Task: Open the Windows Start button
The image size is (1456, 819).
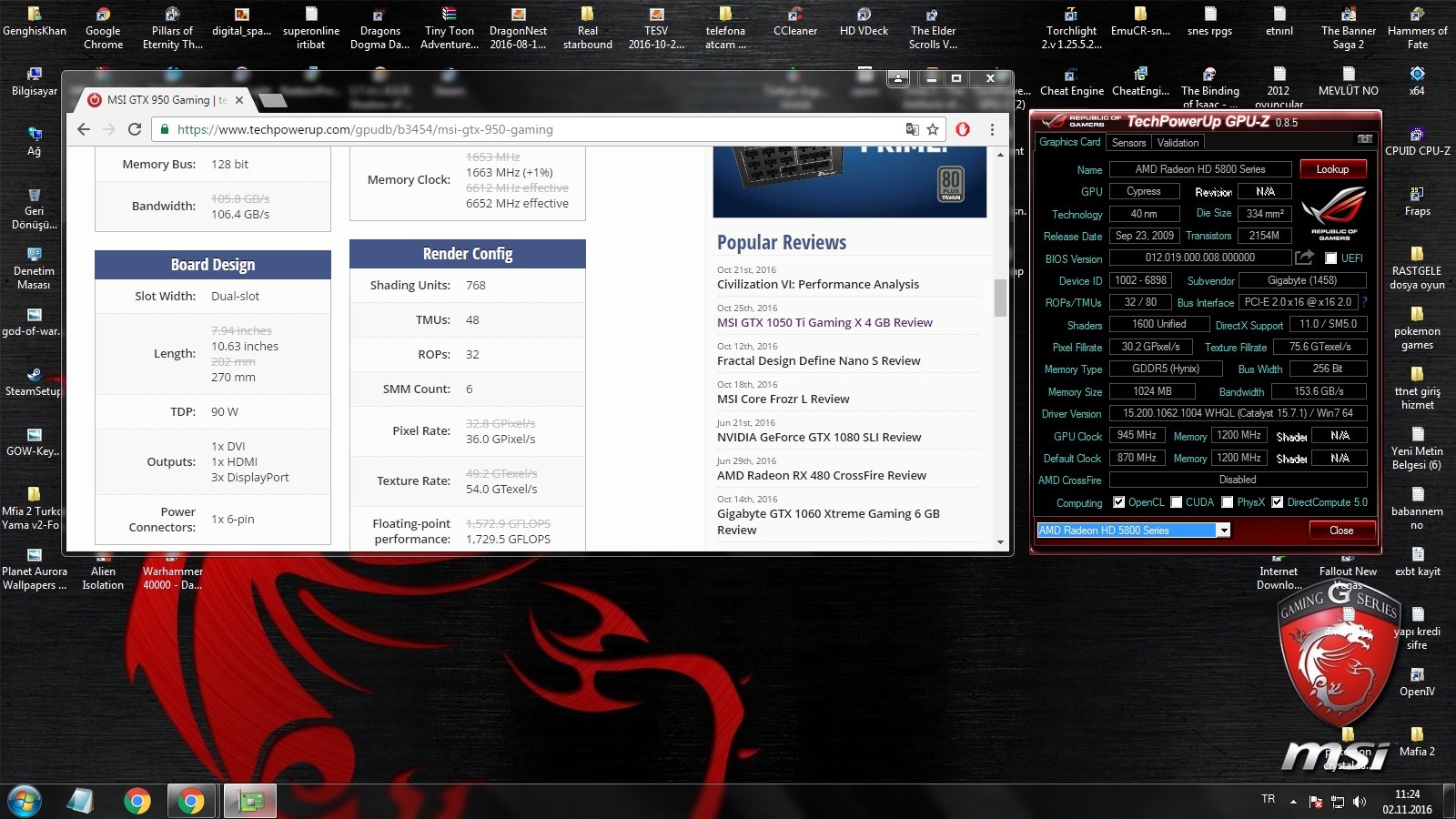Action: coord(25,801)
